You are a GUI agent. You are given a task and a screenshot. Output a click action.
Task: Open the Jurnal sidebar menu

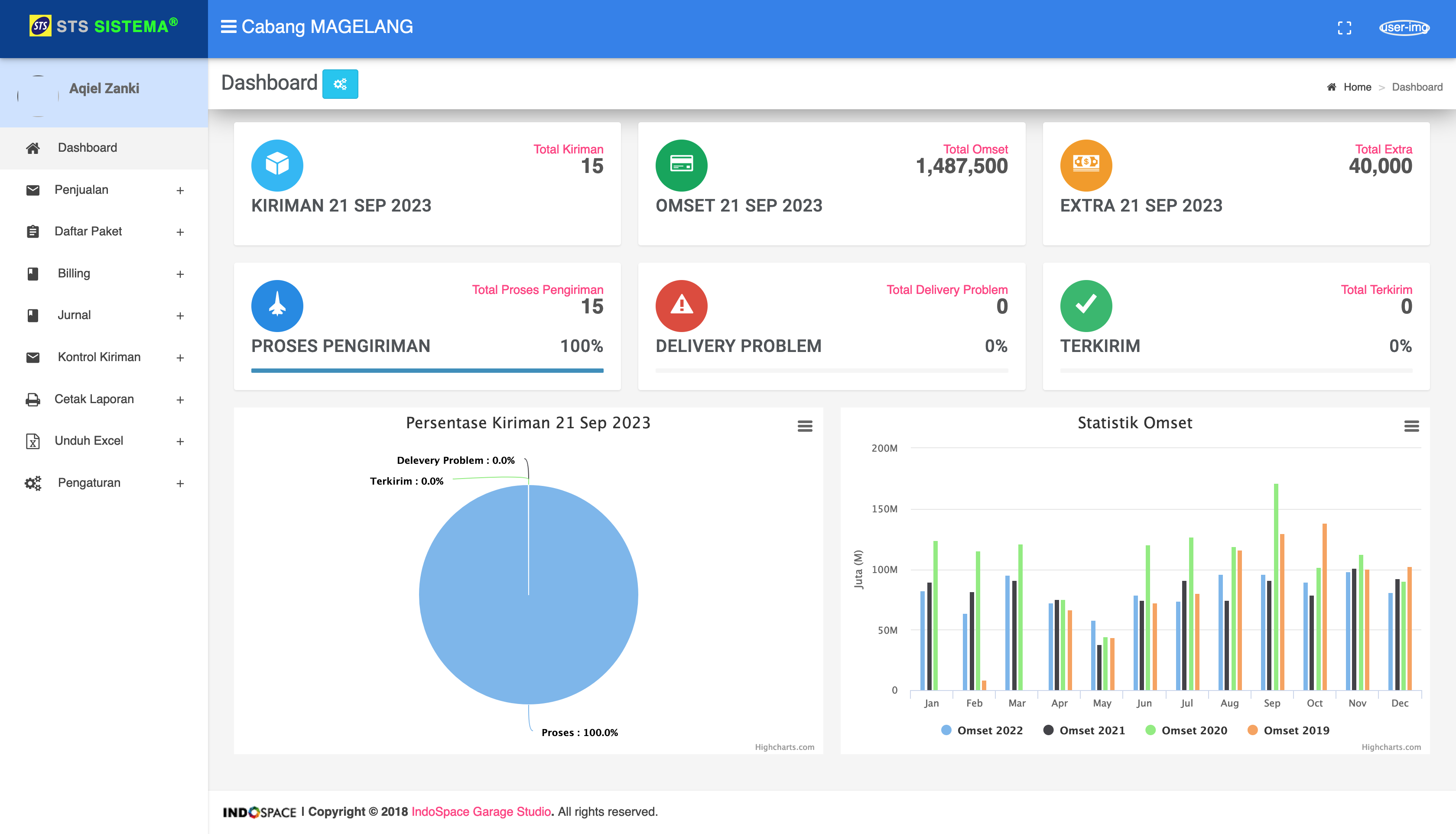[104, 315]
